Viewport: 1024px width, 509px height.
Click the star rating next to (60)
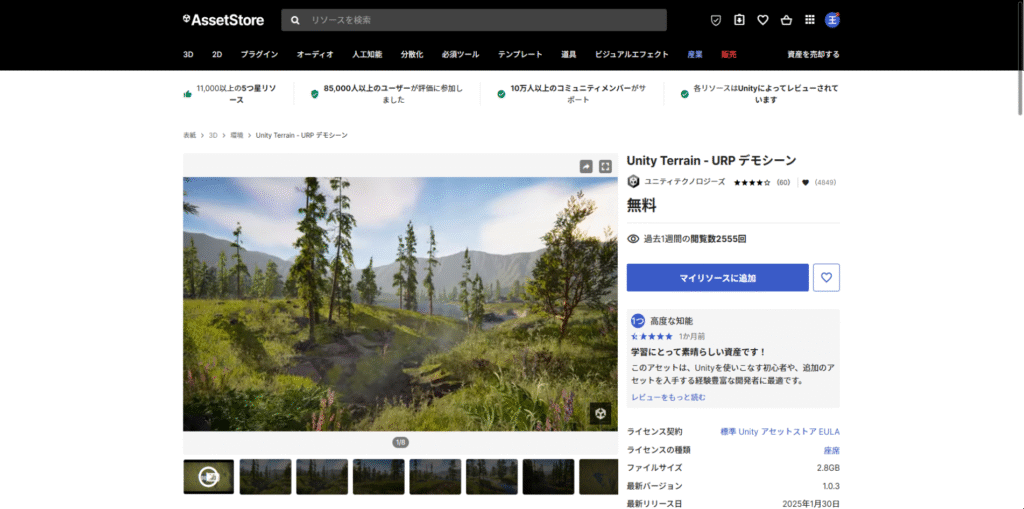(x=752, y=182)
